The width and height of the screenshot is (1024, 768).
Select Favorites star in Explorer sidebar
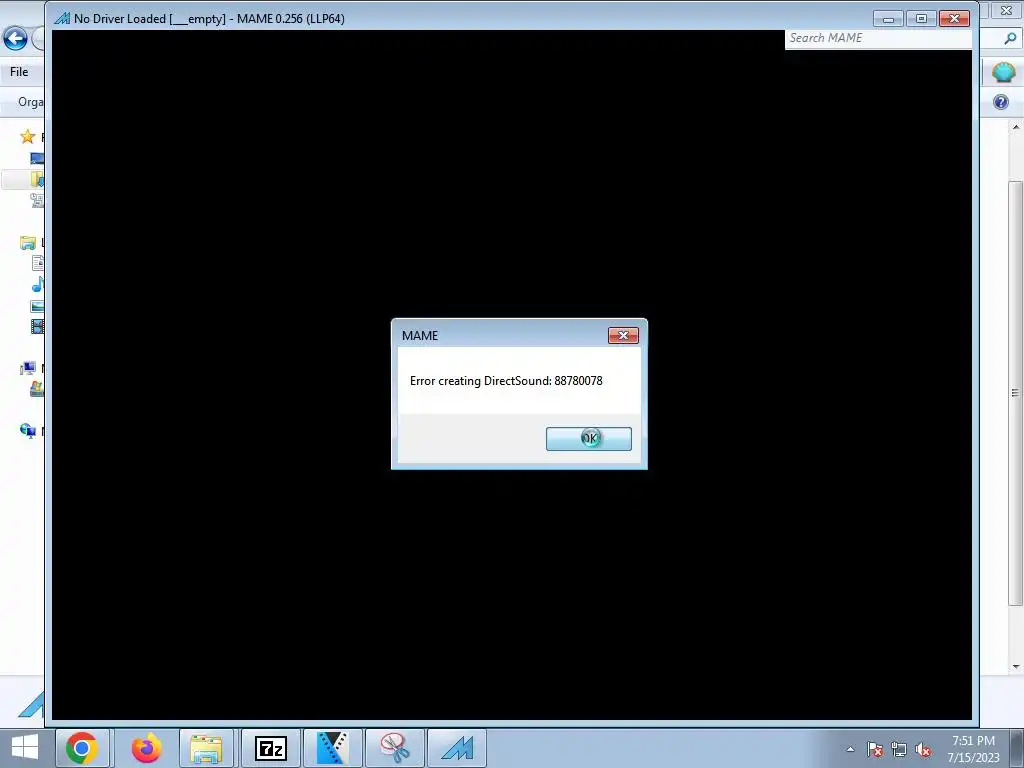[27, 136]
